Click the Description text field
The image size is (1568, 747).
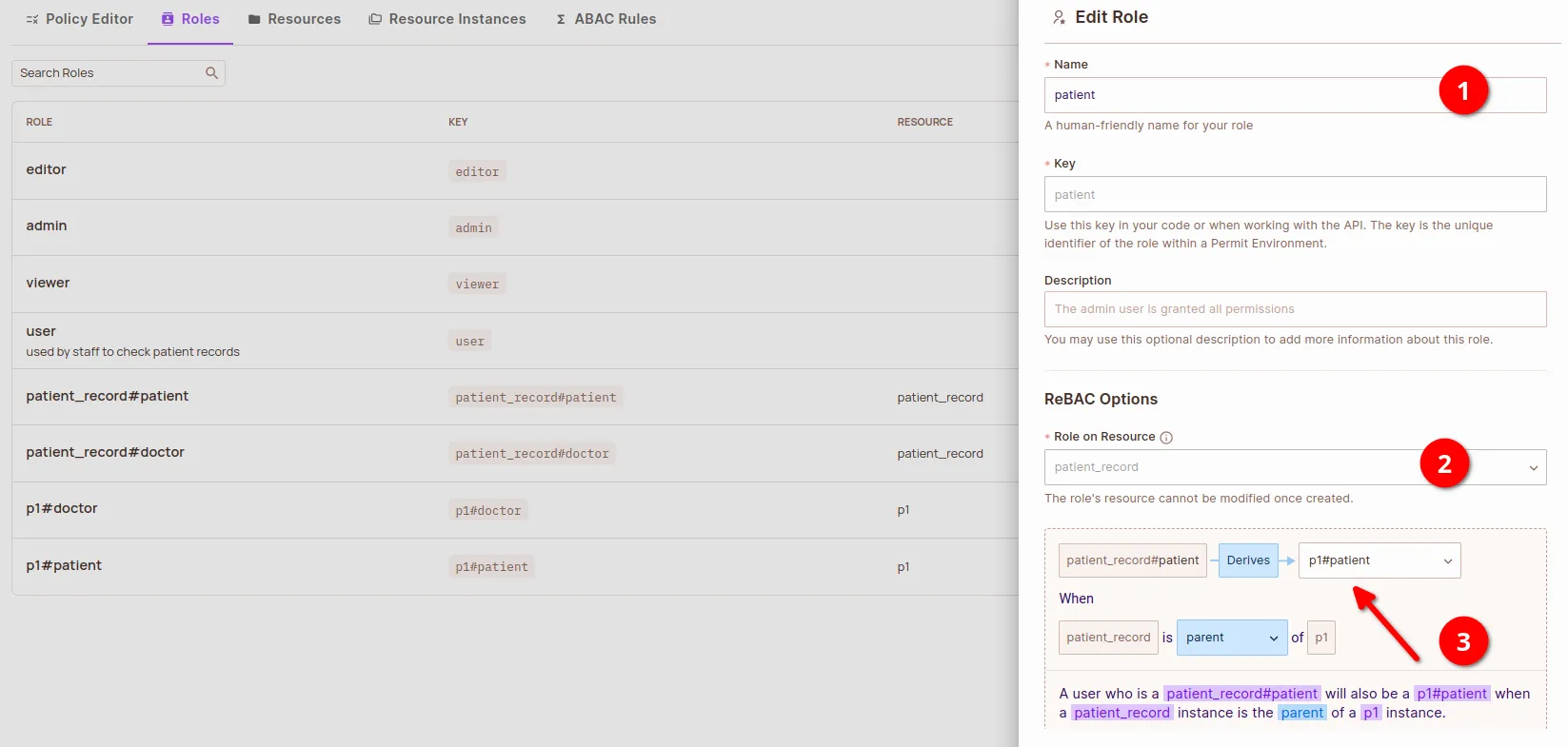point(1295,309)
